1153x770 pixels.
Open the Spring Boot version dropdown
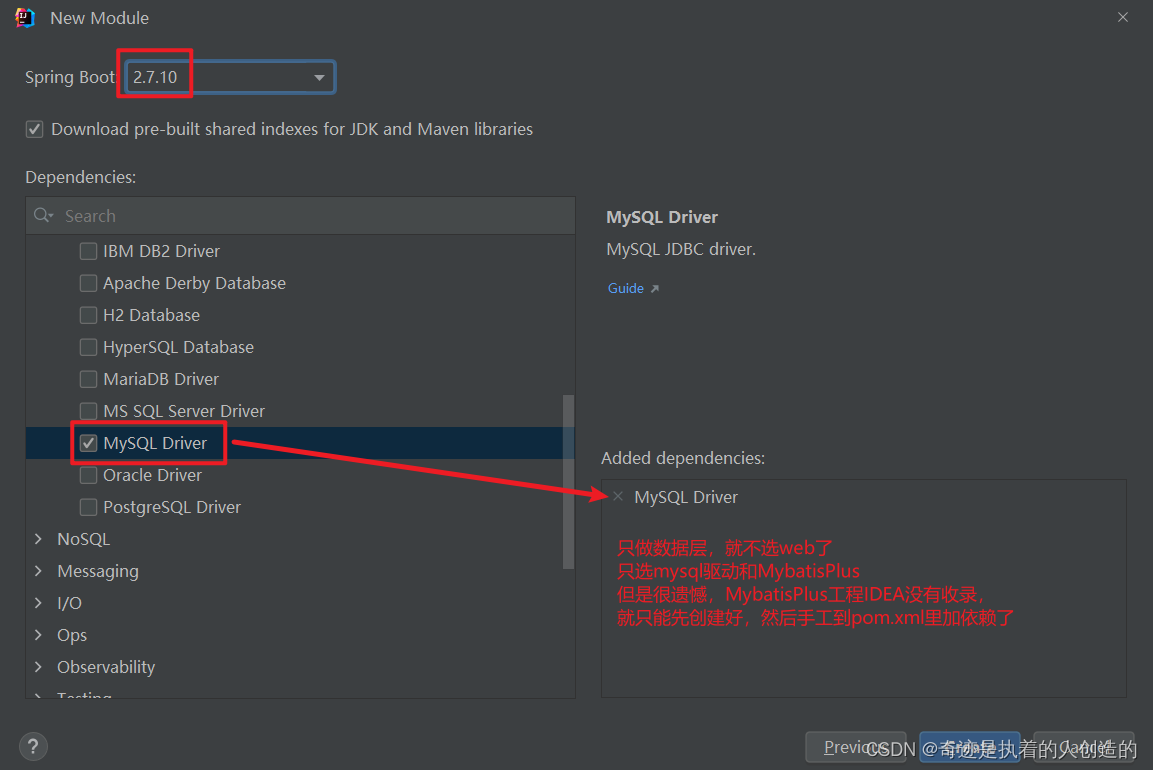230,77
